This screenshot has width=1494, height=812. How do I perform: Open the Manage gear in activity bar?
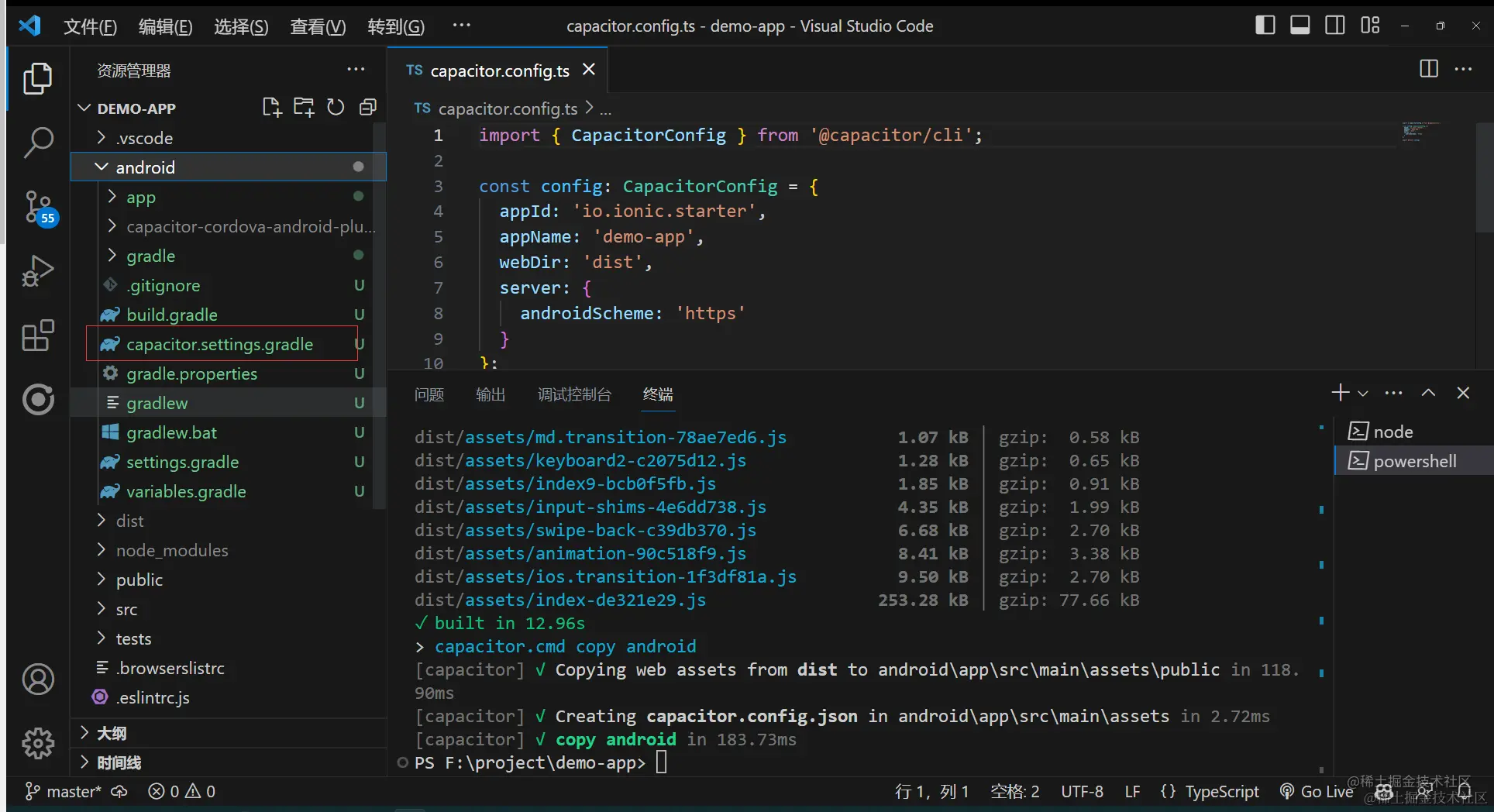pos(37,743)
